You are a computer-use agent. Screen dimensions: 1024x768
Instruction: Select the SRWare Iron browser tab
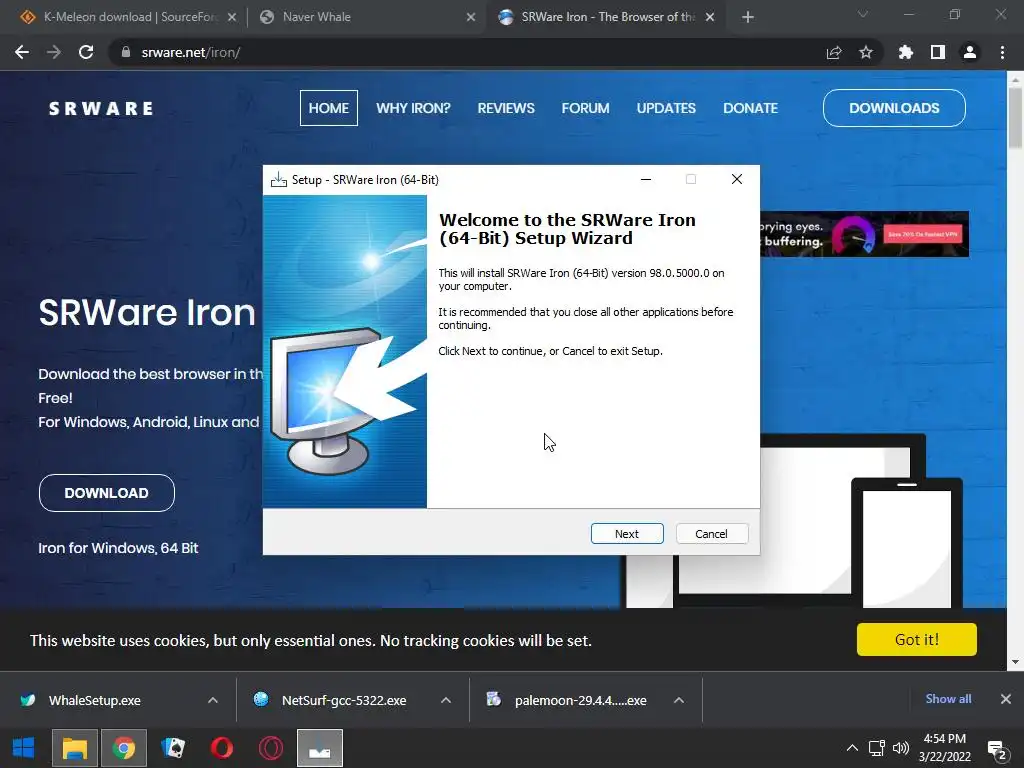(x=607, y=17)
